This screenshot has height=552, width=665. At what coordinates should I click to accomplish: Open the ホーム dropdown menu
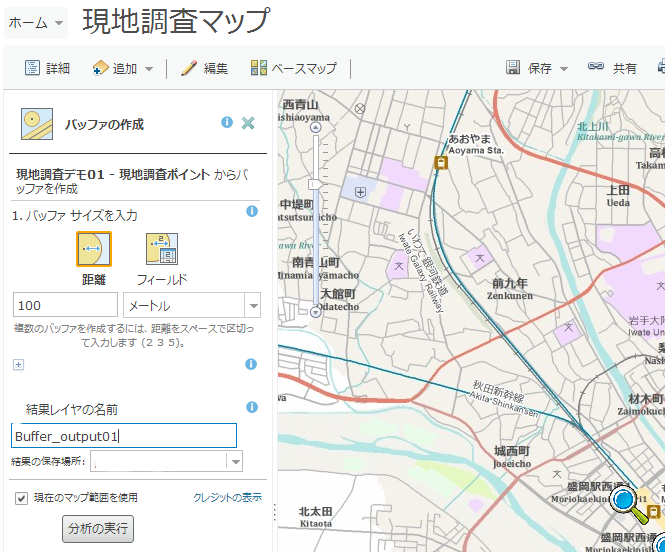click(36, 22)
